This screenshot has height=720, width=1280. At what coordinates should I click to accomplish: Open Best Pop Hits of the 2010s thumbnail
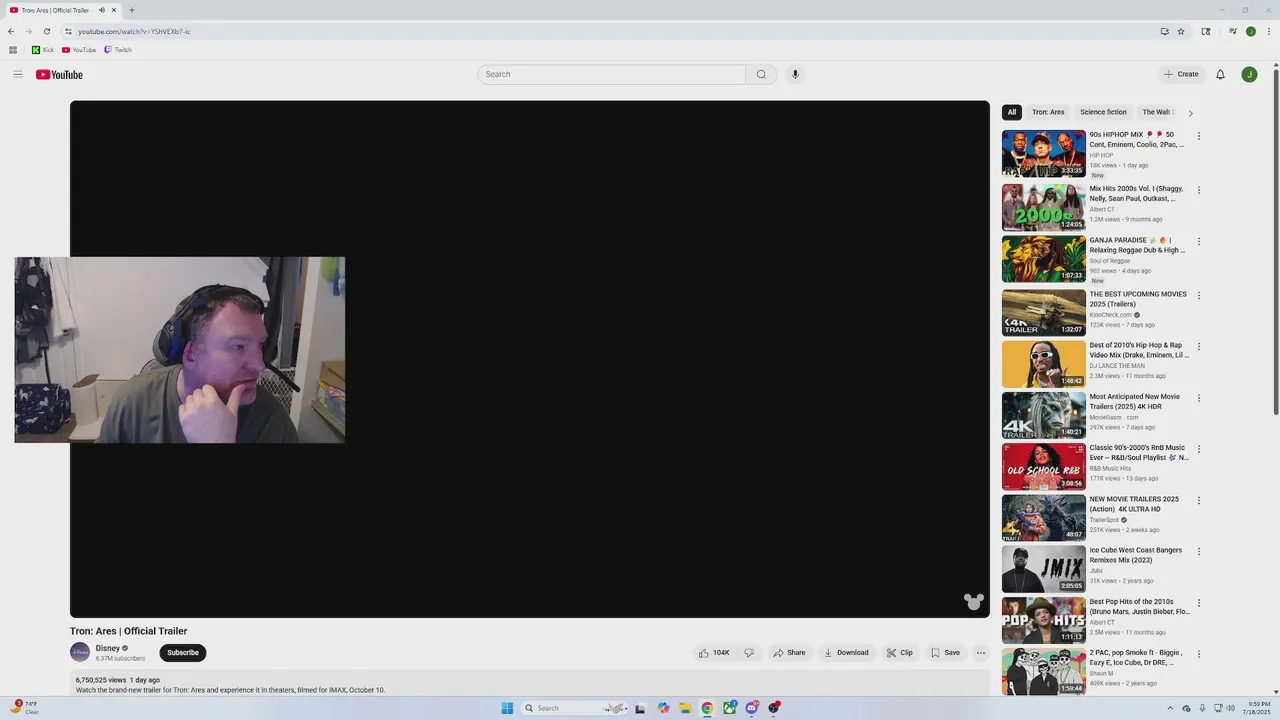1043,620
